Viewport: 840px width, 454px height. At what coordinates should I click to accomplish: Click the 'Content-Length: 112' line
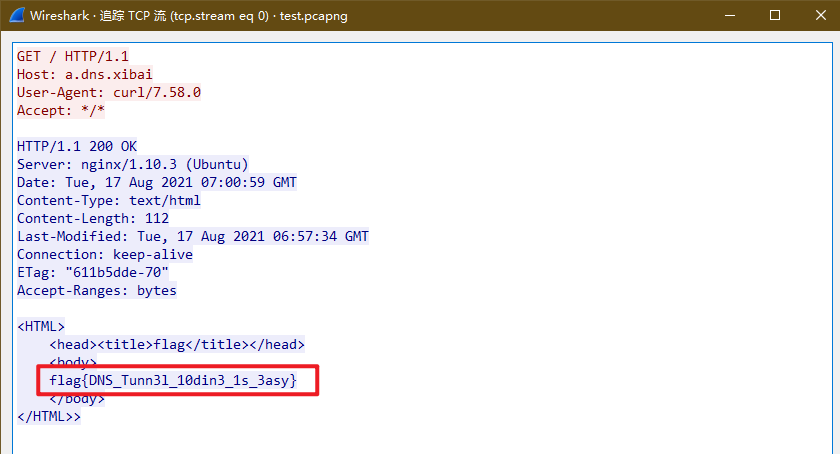(x=93, y=218)
